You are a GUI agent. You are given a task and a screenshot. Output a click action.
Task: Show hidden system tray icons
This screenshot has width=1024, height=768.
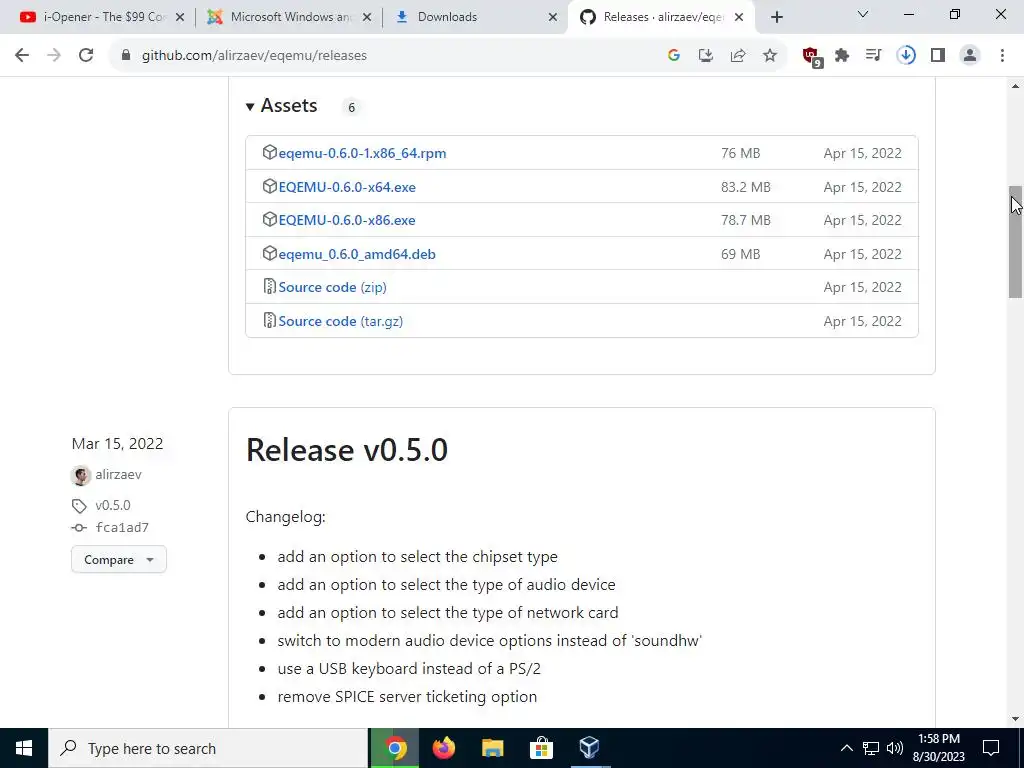click(846, 748)
